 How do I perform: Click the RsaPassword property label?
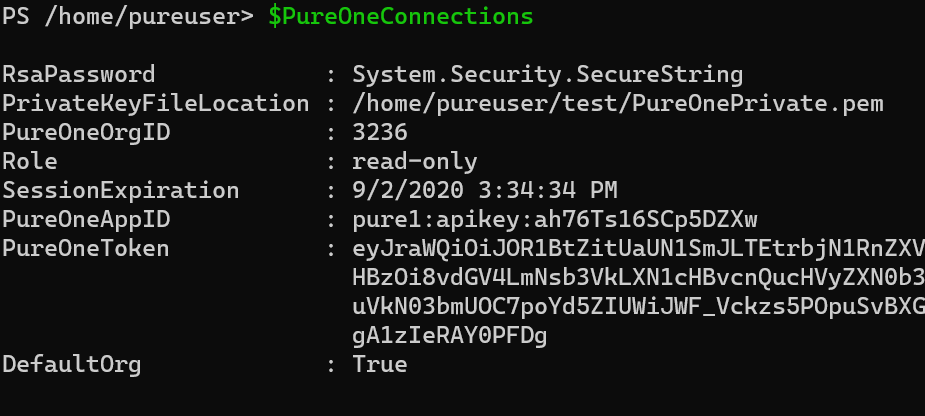78,74
